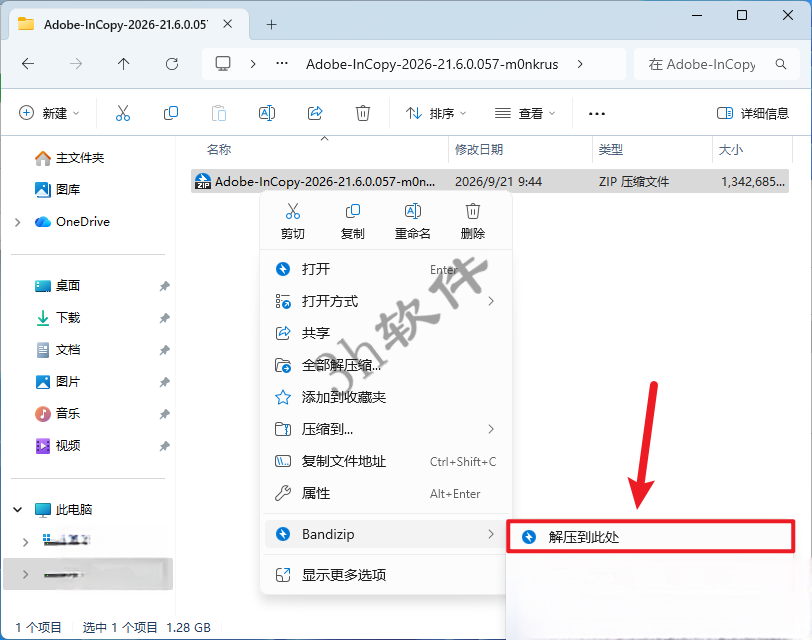The image size is (812, 640).
Task: Open 桌面 in the sidebar
Action: (57, 285)
